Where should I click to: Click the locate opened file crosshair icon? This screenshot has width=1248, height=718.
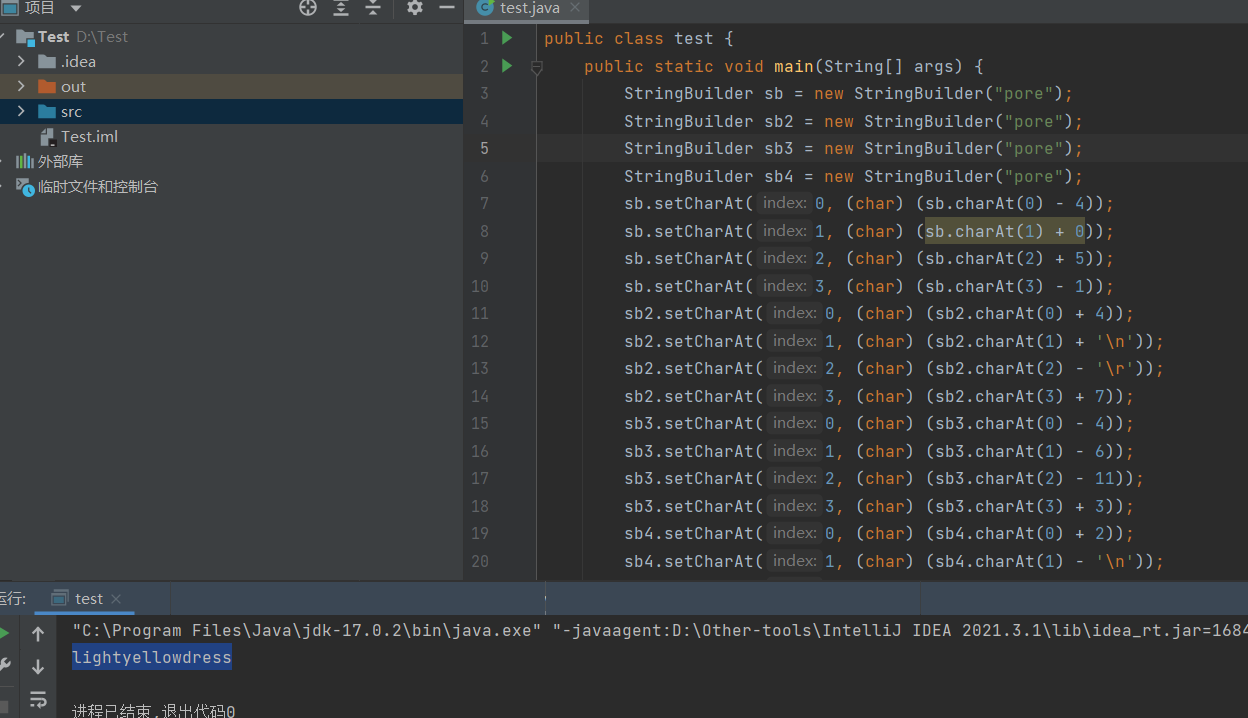click(308, 8)
